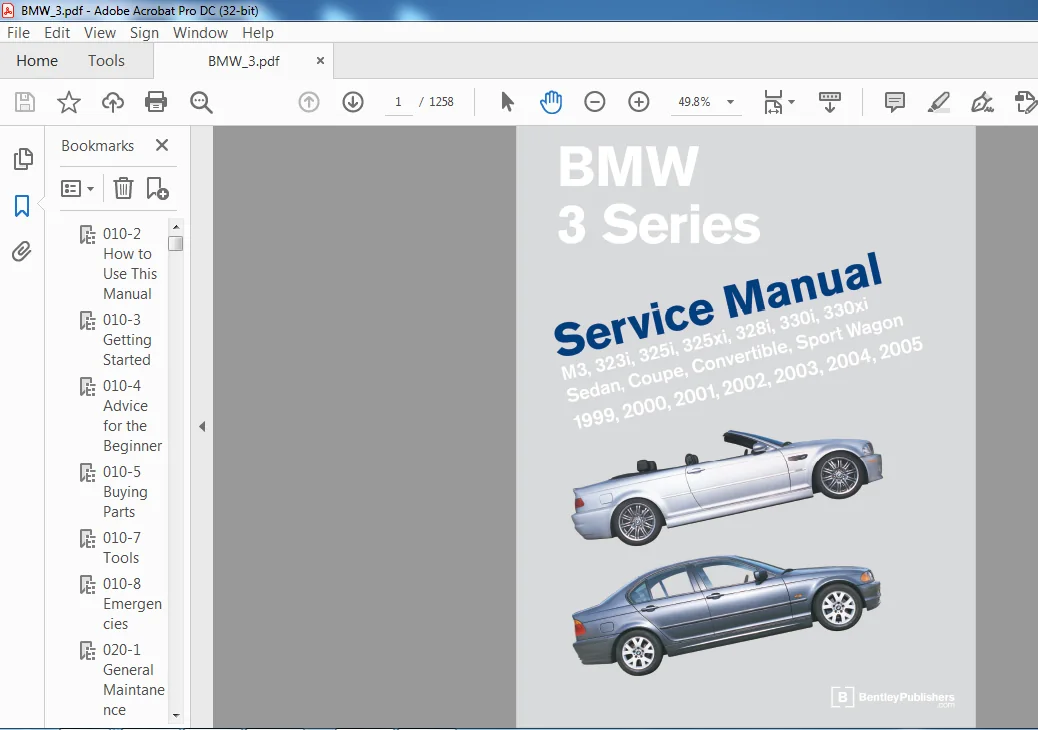Click the page number field
This screenshot has width=1038, height=730.
coord(398,102)
